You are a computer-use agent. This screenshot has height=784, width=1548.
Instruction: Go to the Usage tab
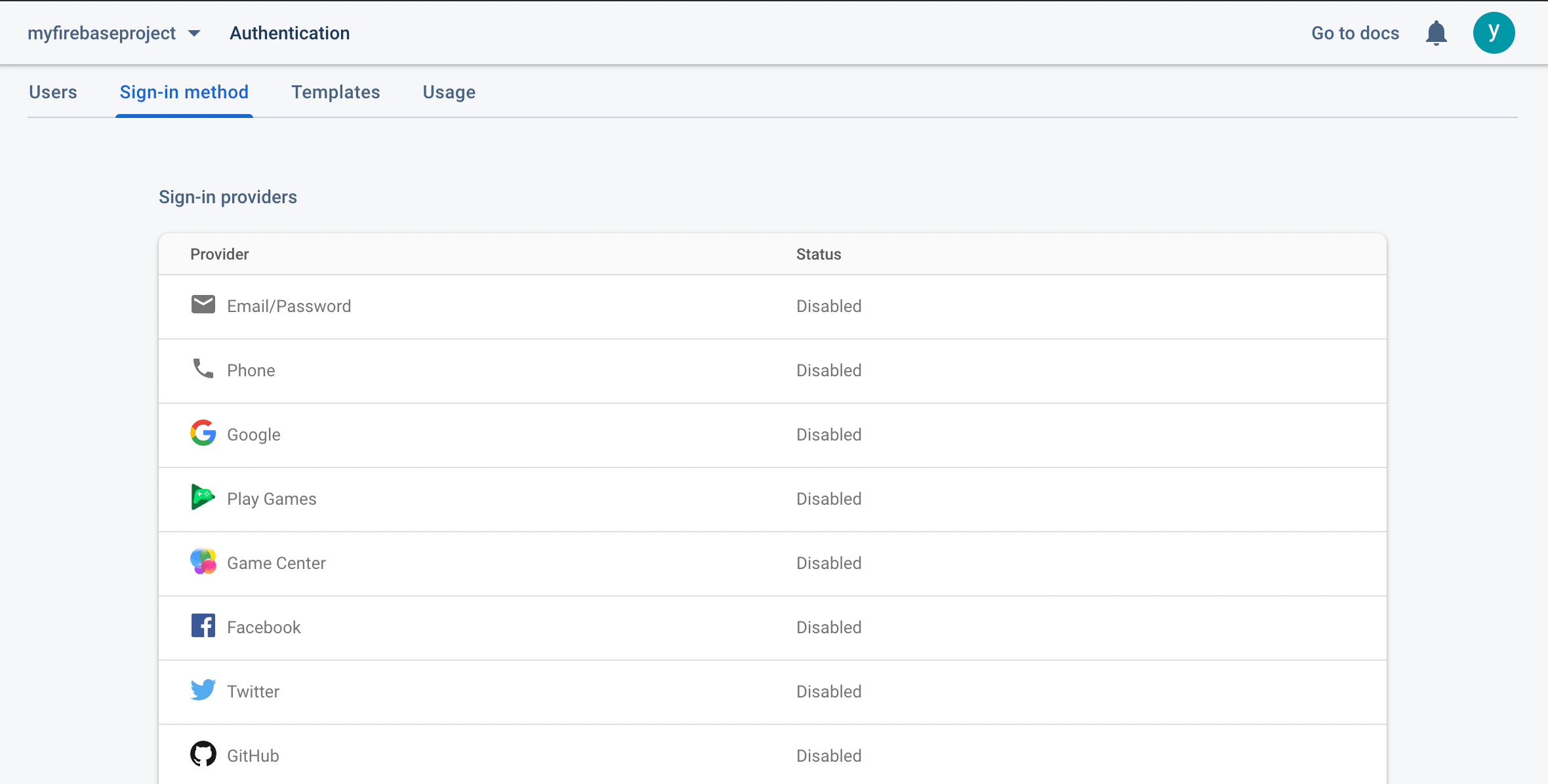tap(449, 92)
